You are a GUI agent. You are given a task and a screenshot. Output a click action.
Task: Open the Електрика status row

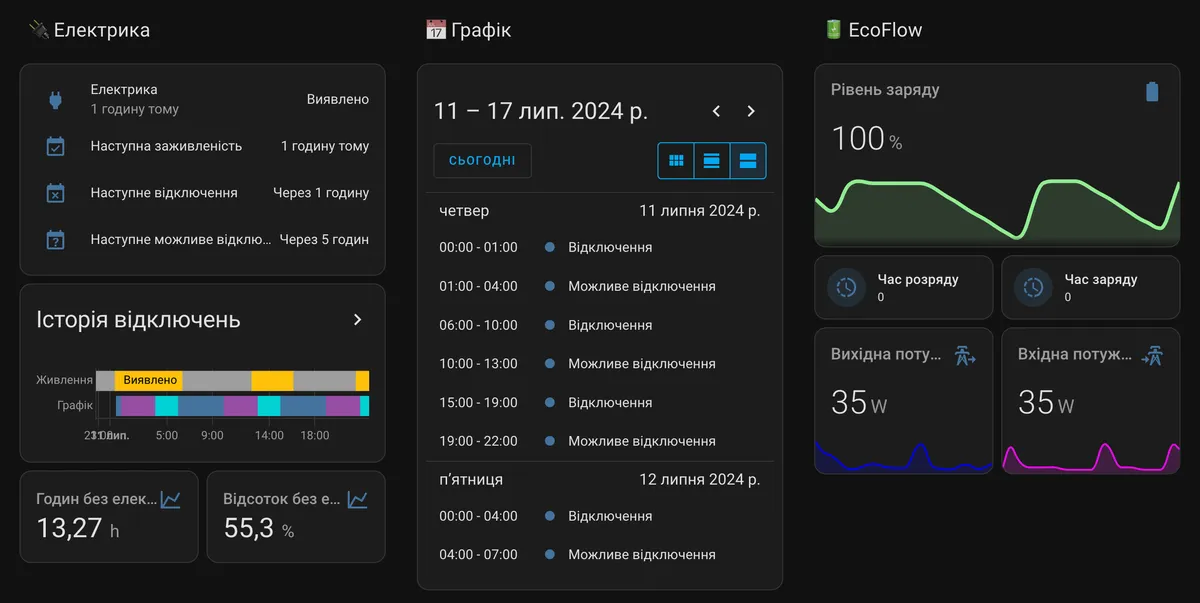coord(202,99)
